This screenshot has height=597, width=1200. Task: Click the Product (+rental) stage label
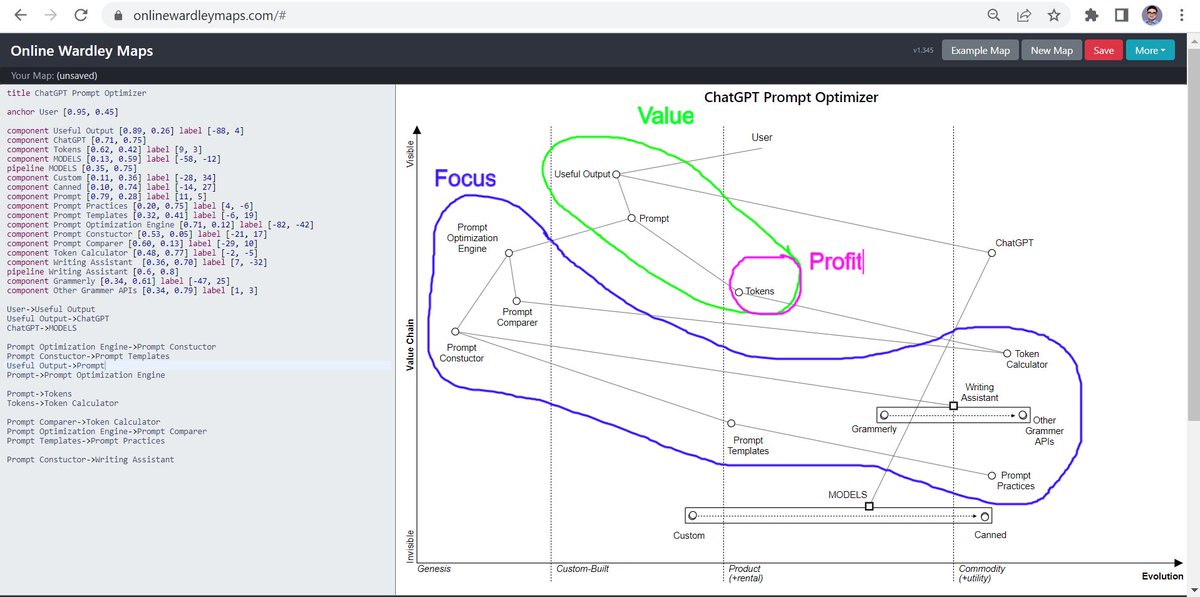pos(748,573)
